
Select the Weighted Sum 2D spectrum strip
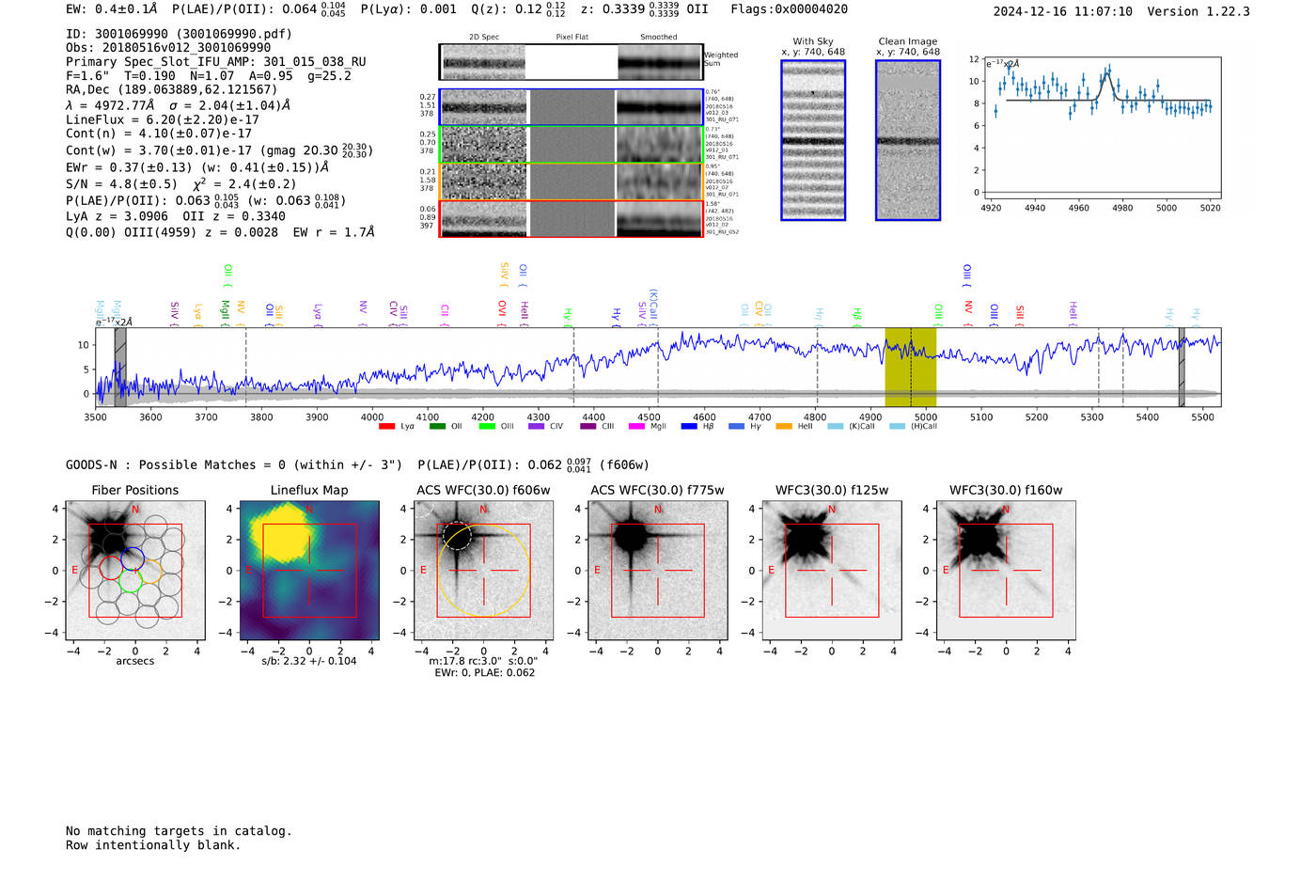(572, 62)
